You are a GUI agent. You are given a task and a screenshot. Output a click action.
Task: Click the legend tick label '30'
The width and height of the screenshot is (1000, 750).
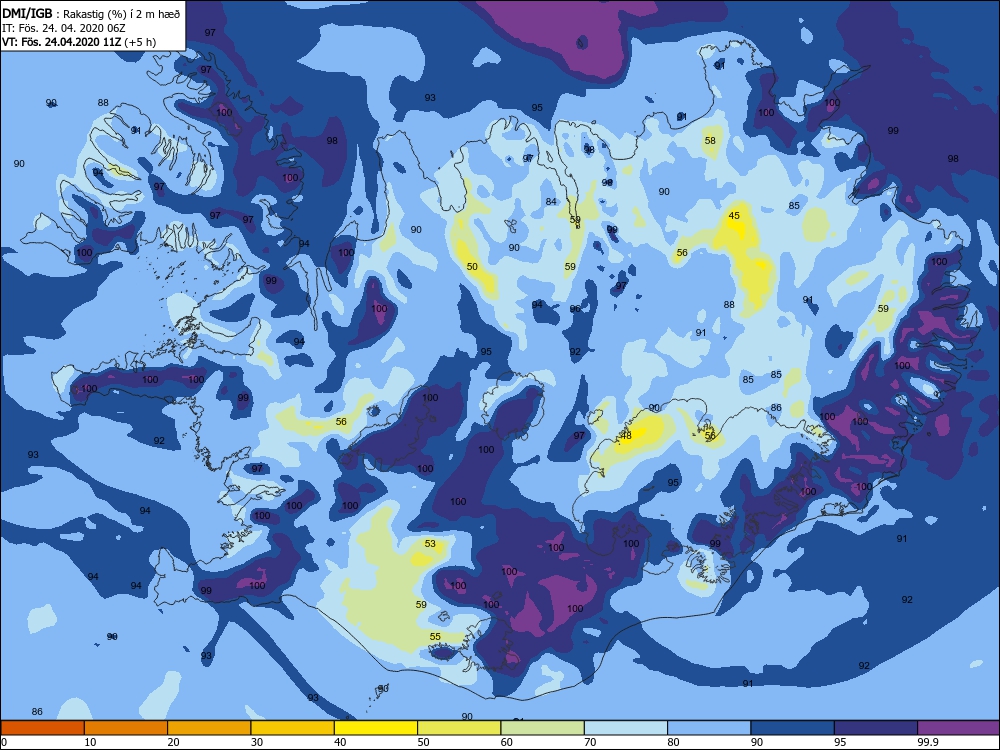point(257,742)
